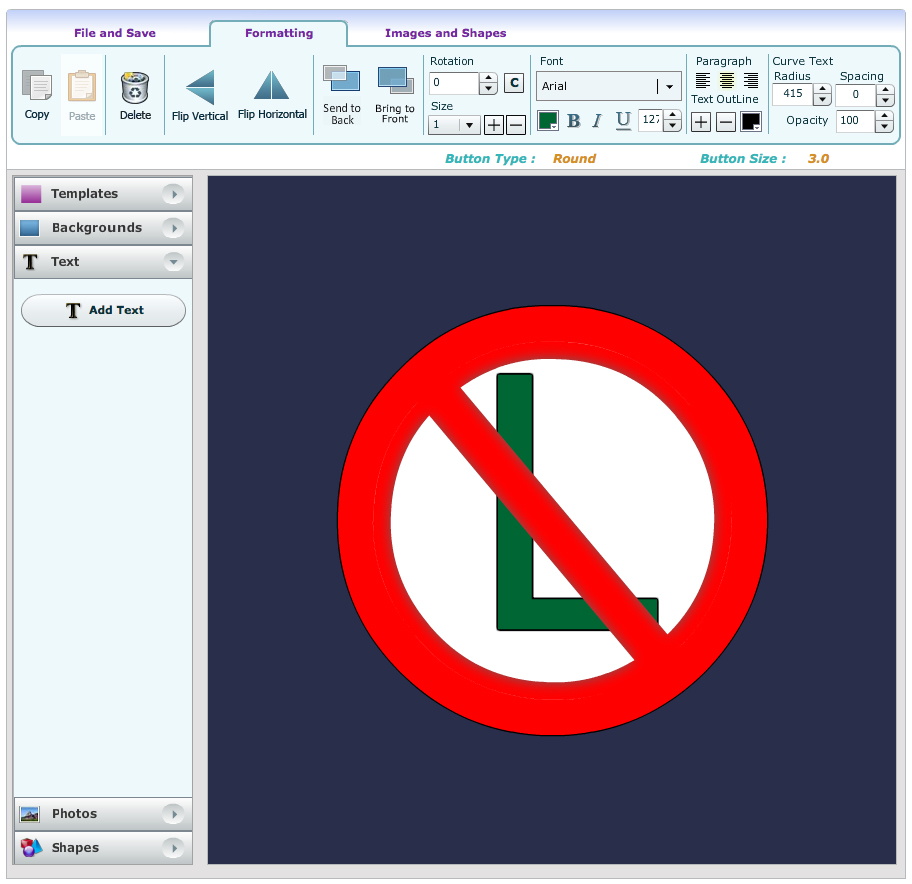Increase text outline thickness

pyautogui.click(x=701, y=122)
